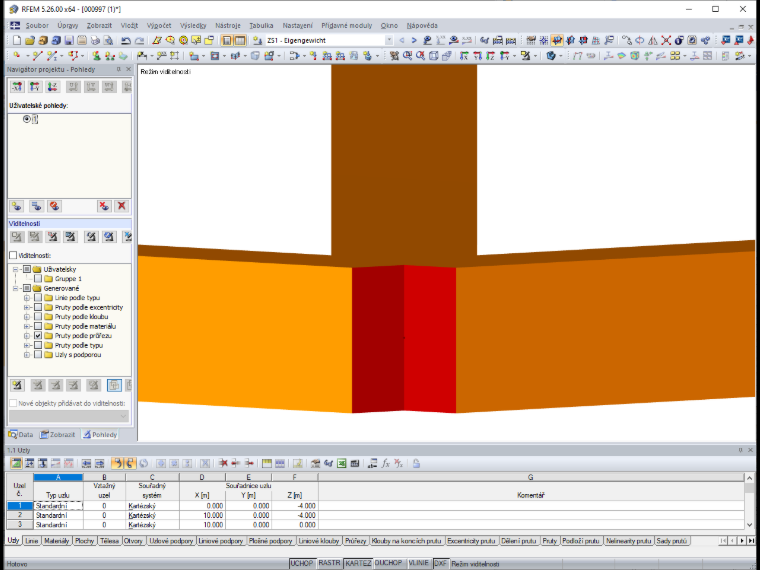Image resolution: width=760 pixels, height=570 pixels.
Task: Uncheck Pruty podle průřezu checkbox
Action: coord(38,335)
